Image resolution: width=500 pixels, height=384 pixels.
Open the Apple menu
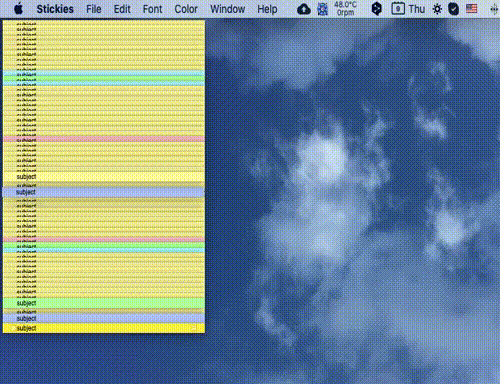coord(19,9)
